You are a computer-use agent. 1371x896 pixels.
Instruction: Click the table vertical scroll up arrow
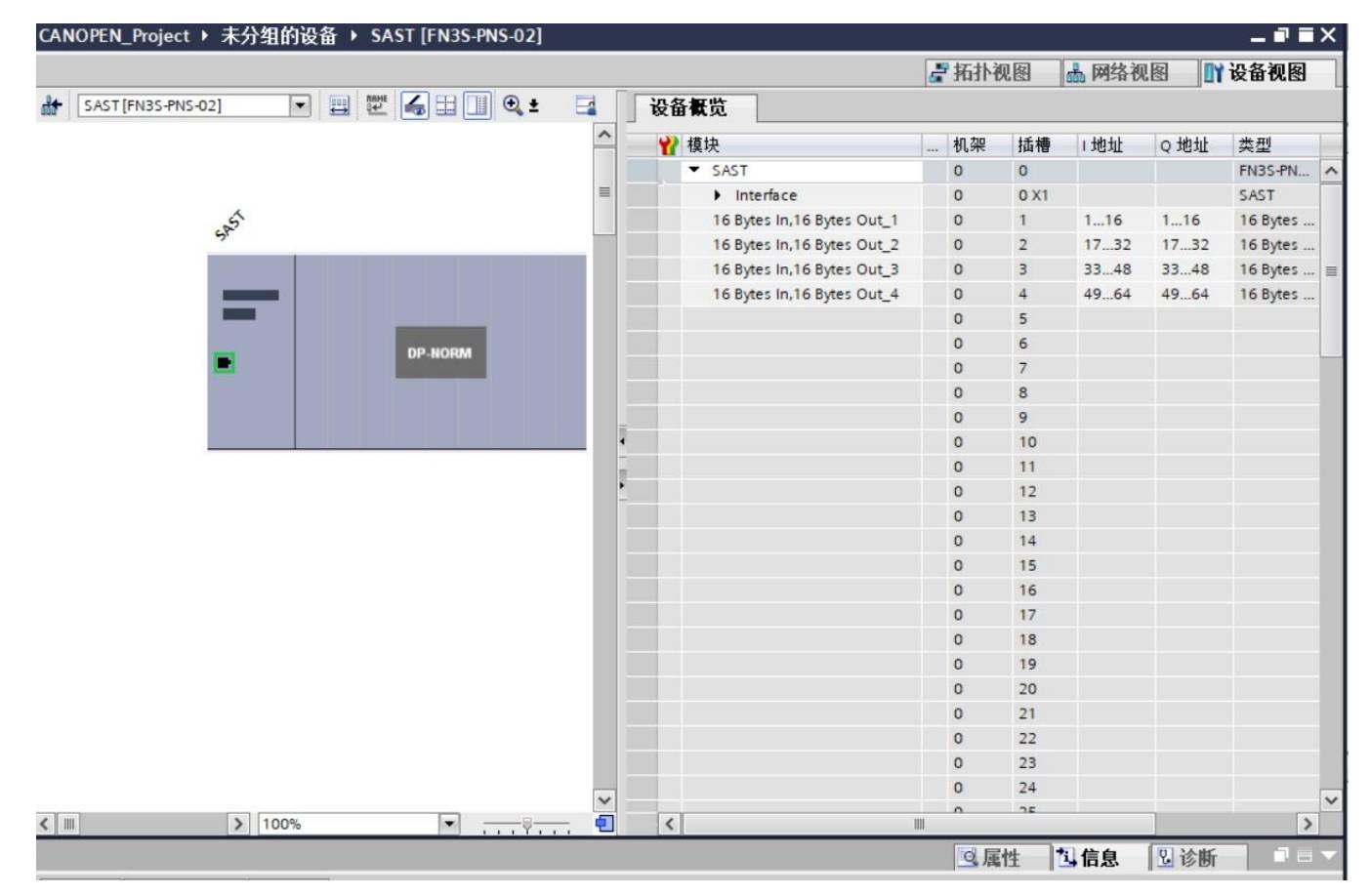tap(1331, 170)
